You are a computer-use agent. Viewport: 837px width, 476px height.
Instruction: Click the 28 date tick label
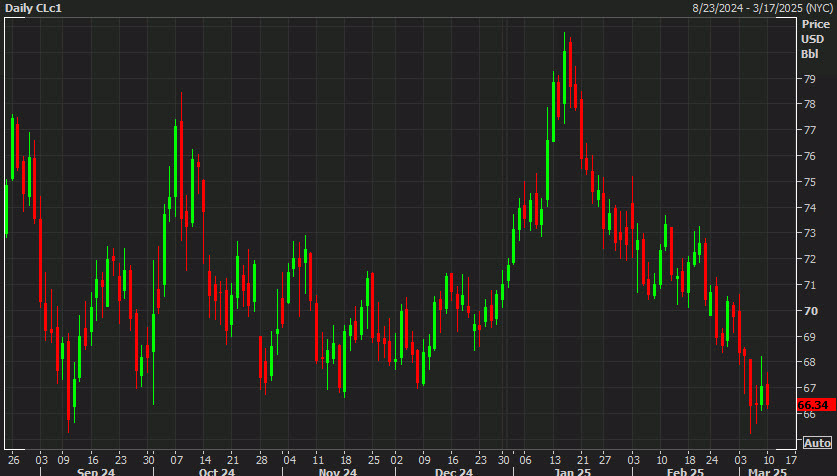tap(262, 459)
